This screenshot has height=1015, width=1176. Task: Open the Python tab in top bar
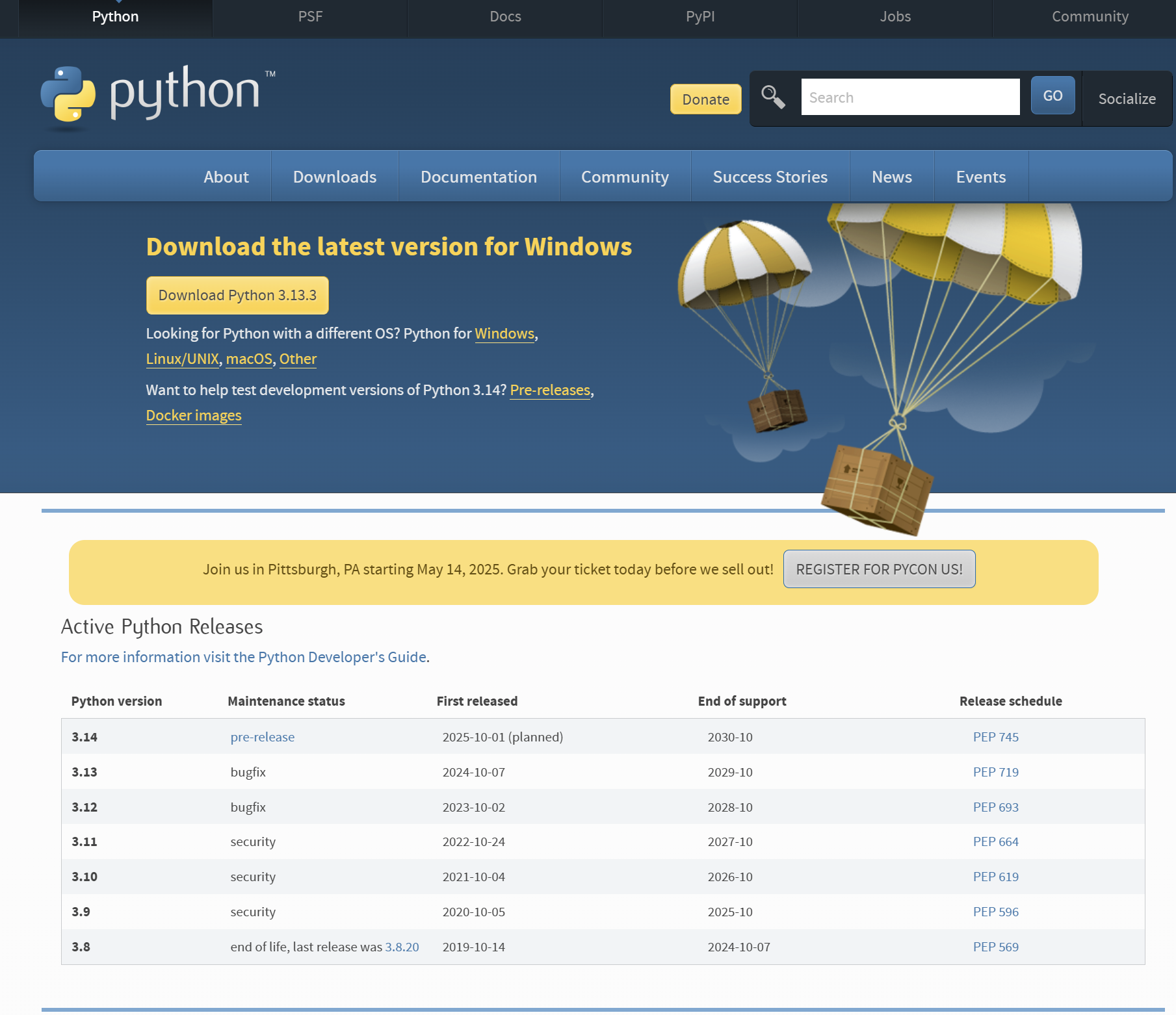115,17
